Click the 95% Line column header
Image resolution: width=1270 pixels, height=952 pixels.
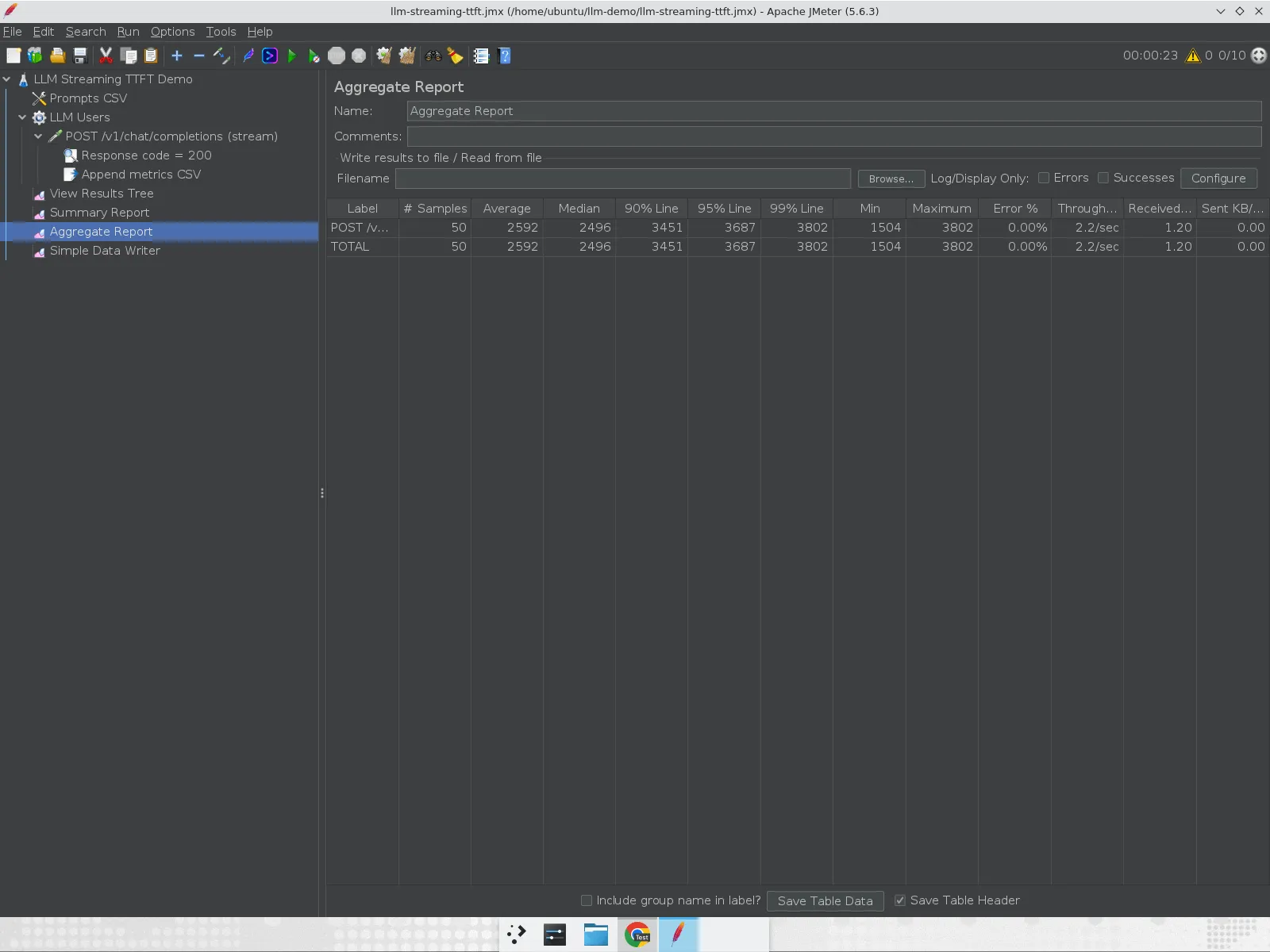724,209
